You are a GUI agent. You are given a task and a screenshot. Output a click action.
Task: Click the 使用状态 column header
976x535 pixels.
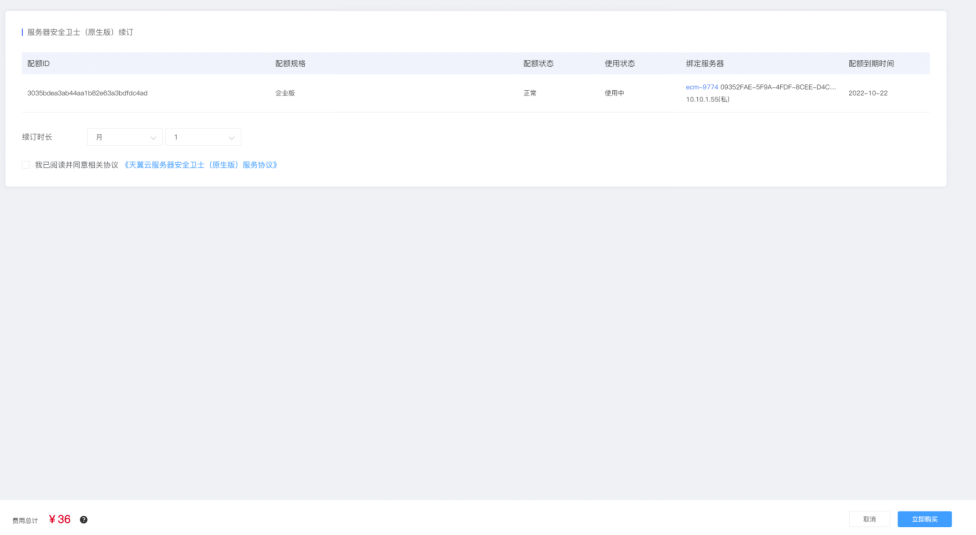[619, 63]
